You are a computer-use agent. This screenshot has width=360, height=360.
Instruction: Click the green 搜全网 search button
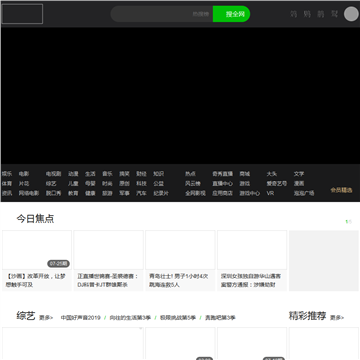tap(231, 14)
